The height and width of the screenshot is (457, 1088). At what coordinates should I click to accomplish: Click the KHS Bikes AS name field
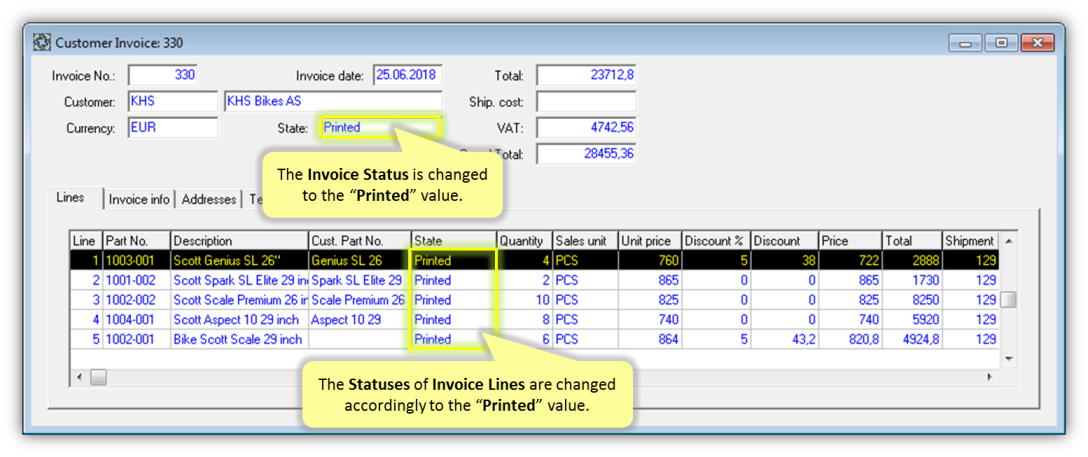click(333, 101)
